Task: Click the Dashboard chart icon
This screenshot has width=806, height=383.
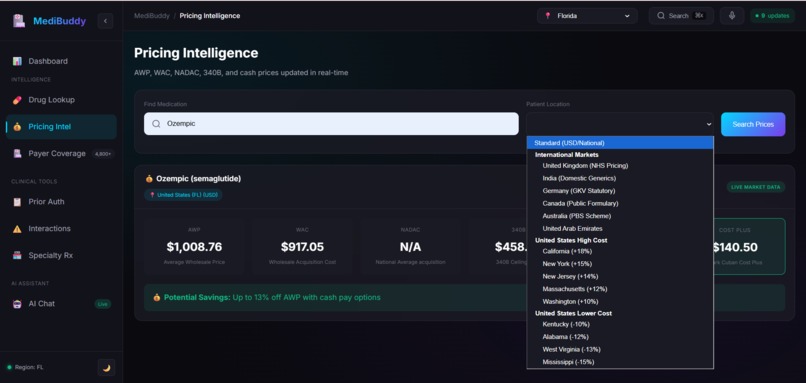Action: (x=17, y=61)
